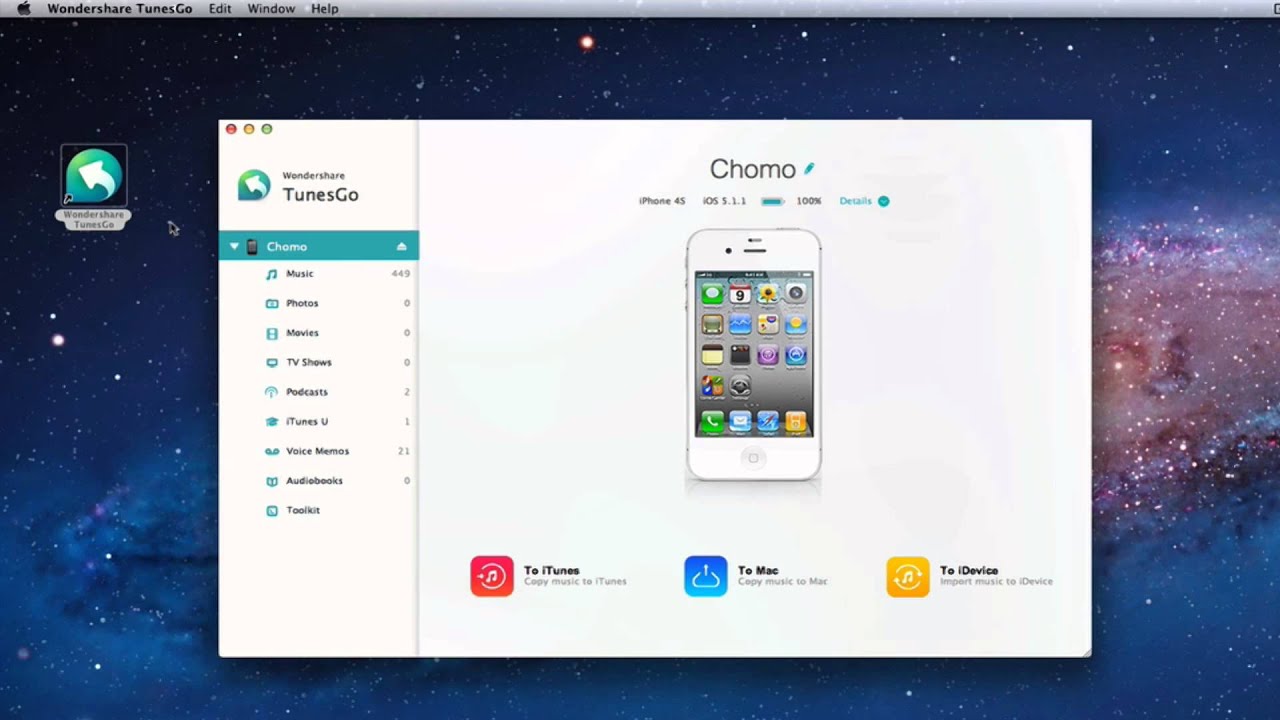Click the battery level indicator

(772, 201)
